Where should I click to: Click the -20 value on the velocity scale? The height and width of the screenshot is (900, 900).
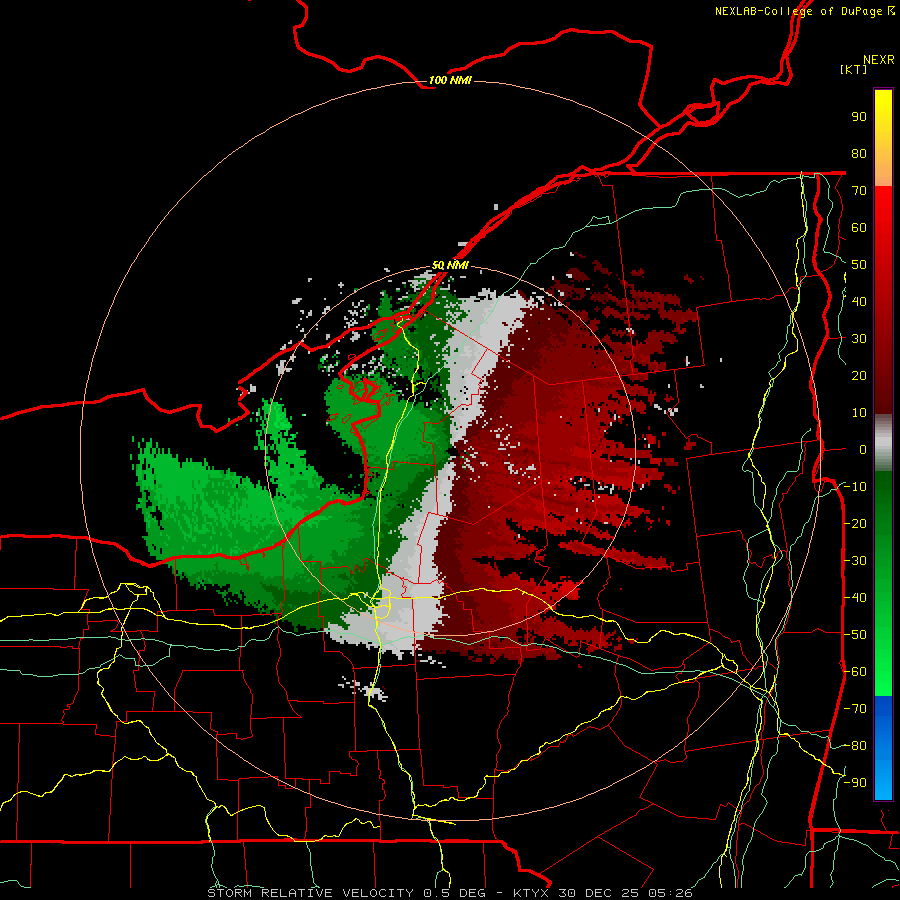855,523
